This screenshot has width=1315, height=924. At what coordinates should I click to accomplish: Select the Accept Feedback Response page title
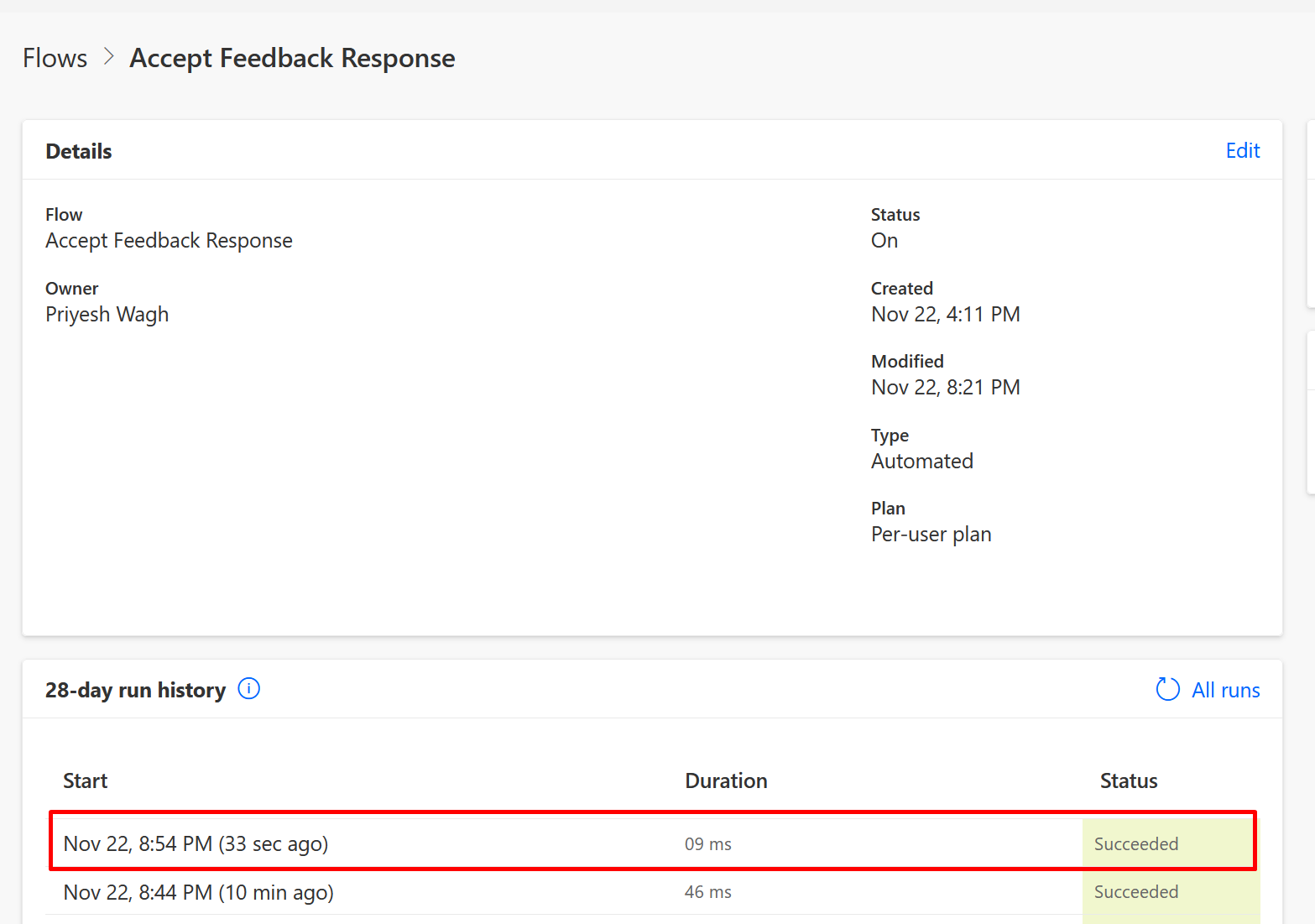tap(292, 57)
